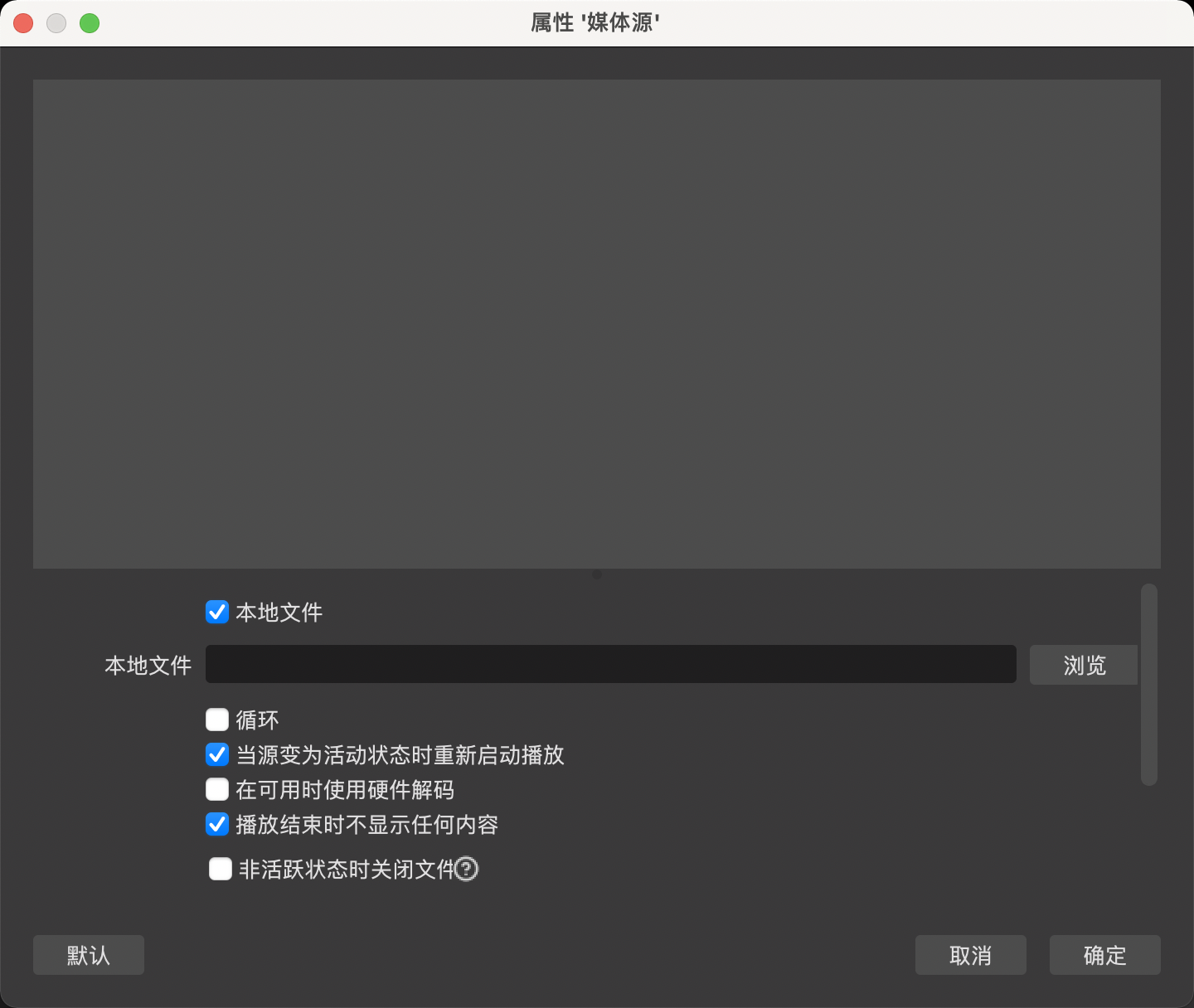Click the 本地文件 field label text

(x=148, y=665)
